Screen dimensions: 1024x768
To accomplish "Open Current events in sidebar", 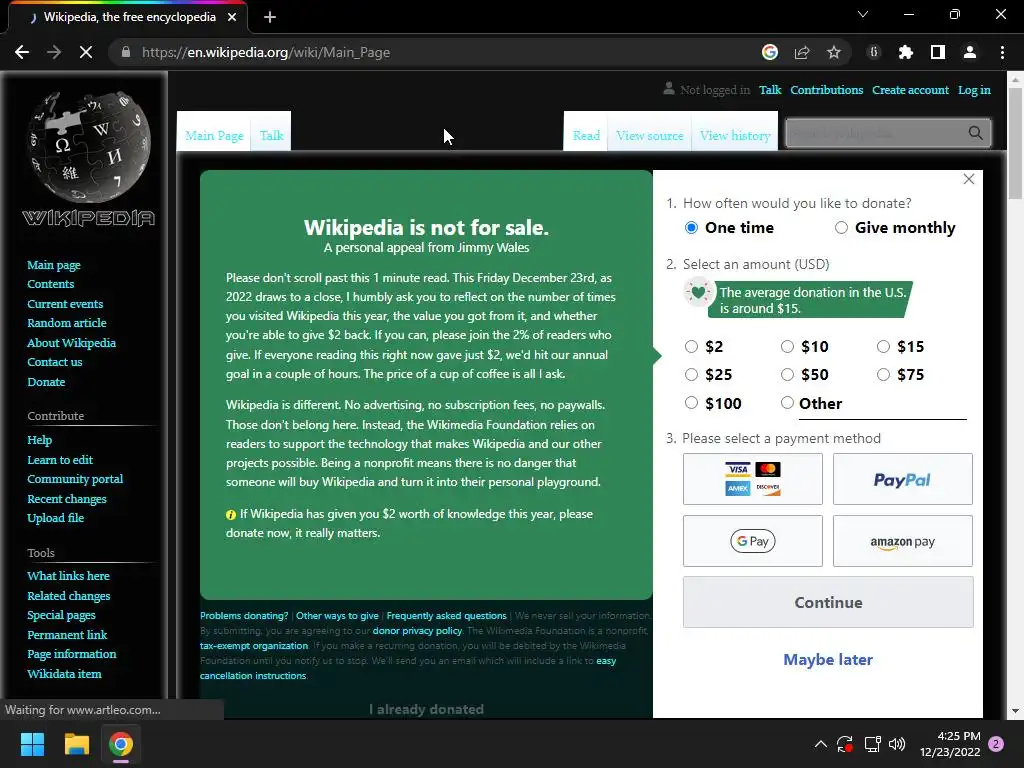I will pos(65,304).
